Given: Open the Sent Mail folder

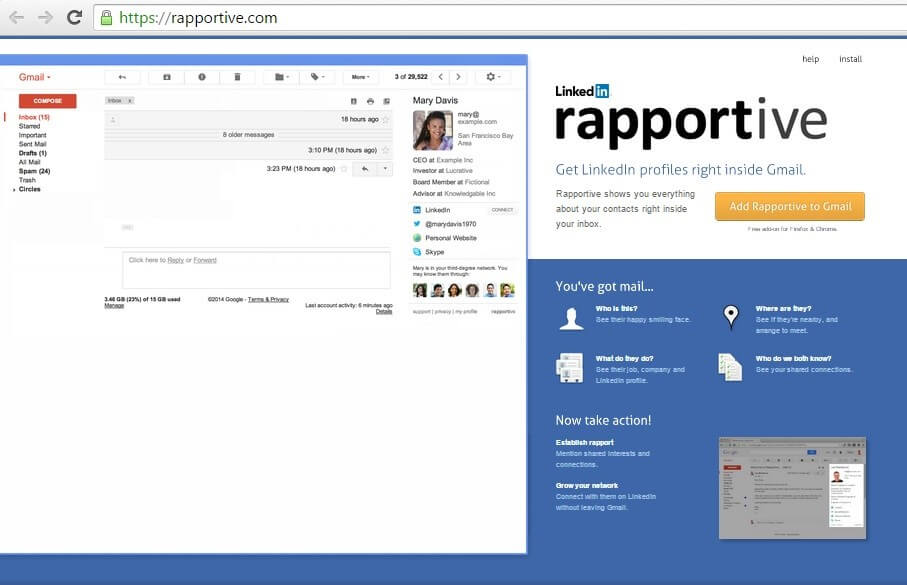Looking at the screenshot, I should (x=32, y=144).
